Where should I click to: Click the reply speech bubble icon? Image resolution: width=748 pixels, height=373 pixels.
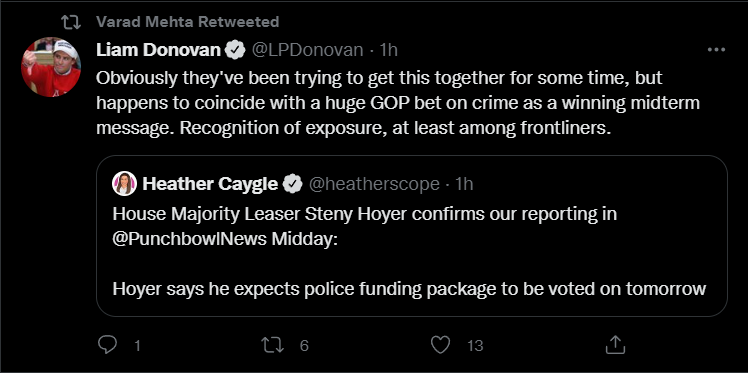[x=107, y=345]
